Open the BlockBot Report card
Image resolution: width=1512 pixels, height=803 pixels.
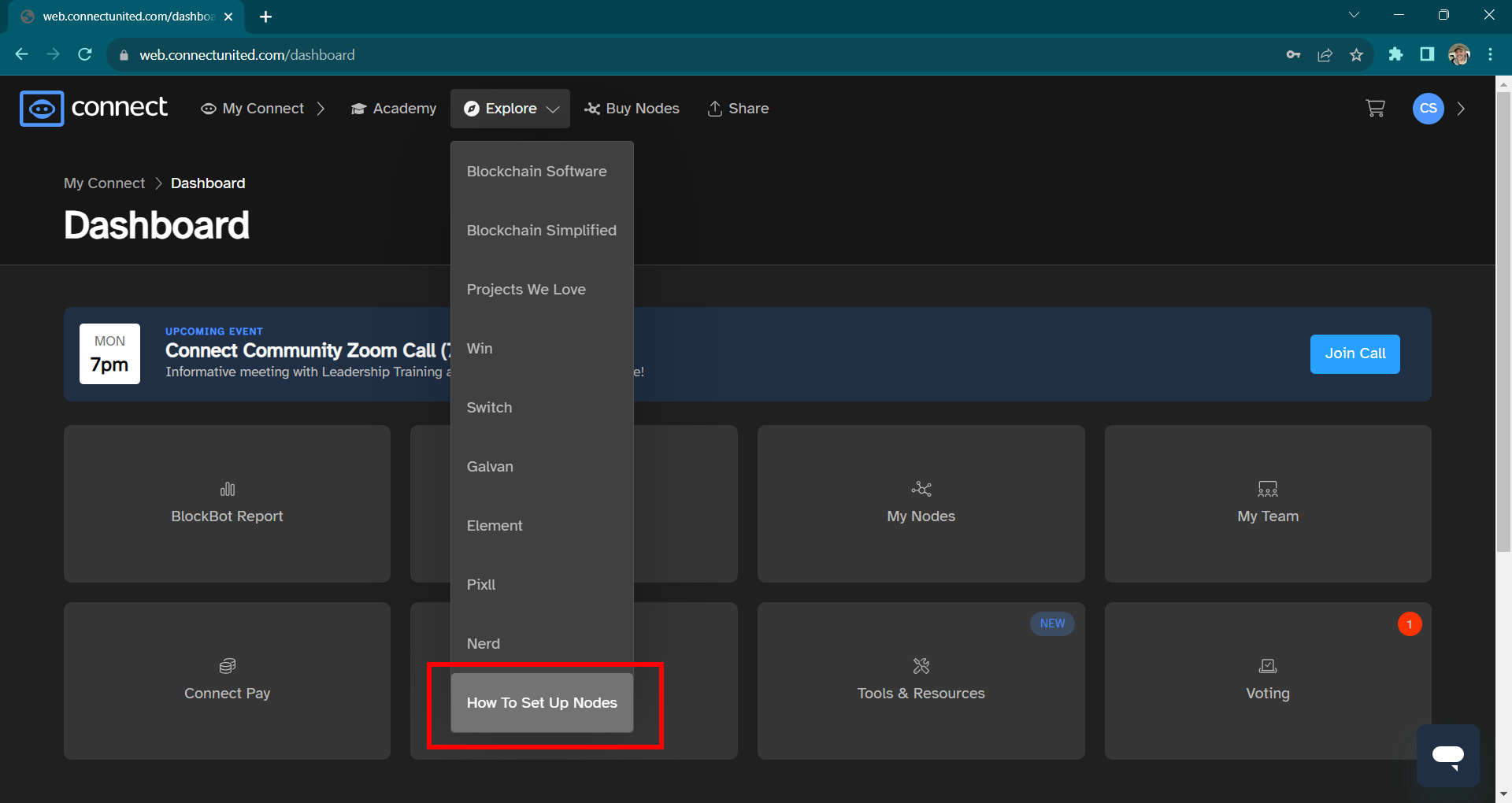click(228, 504)
